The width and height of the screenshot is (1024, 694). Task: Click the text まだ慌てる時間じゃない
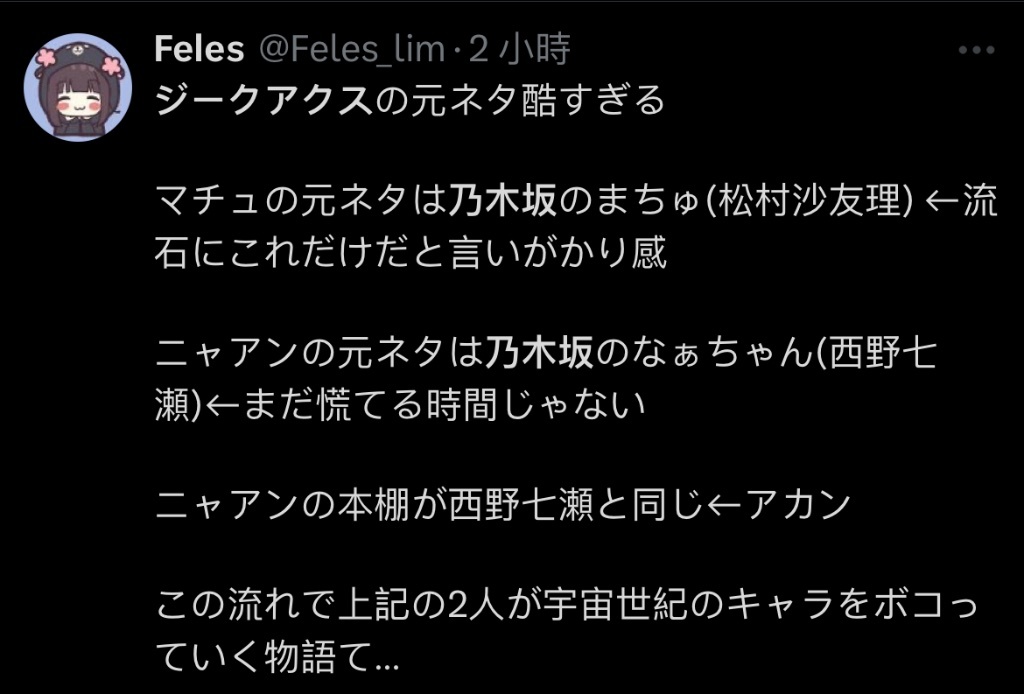pyautogui.click(x=443, y=404)
